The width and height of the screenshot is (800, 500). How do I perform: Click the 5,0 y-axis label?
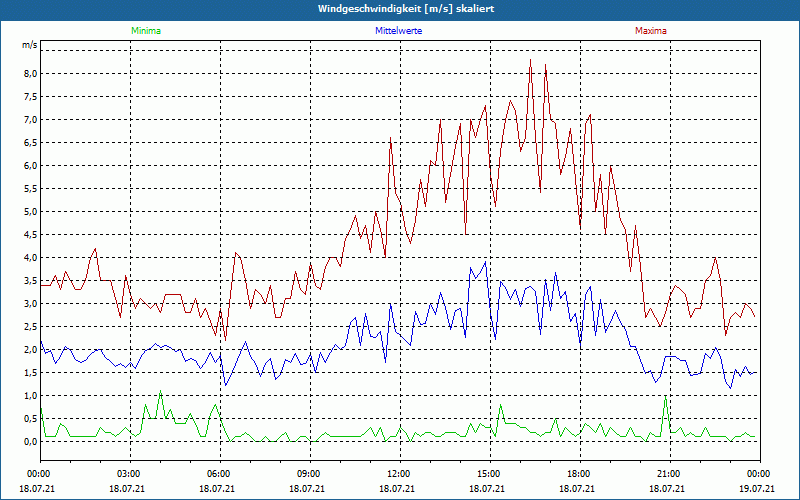coord(31,211)
